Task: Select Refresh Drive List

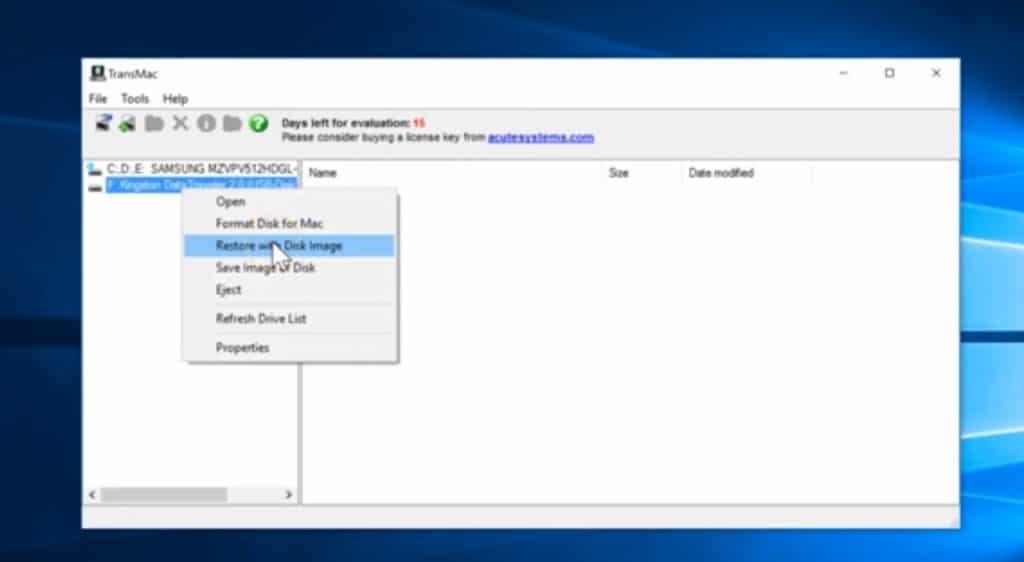Action: 261,319
